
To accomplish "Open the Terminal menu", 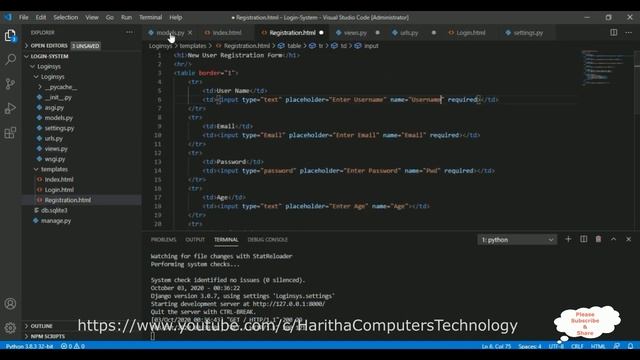I will pyautogui.click(x=151, y=17).
